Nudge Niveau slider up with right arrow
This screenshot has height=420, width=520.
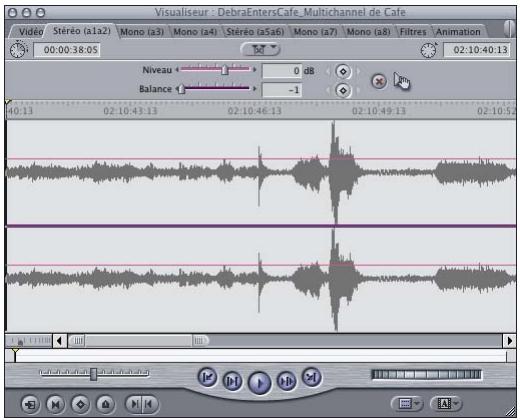255,69
